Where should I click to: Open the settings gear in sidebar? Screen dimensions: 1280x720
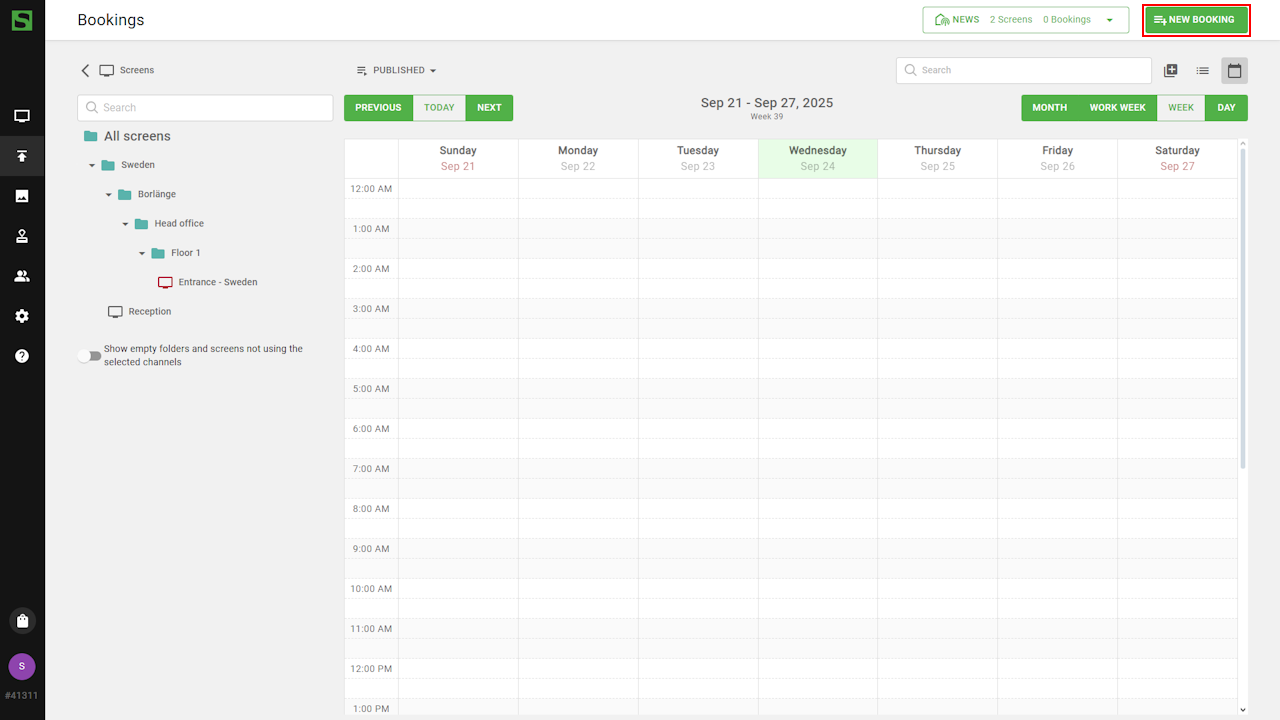22,316
